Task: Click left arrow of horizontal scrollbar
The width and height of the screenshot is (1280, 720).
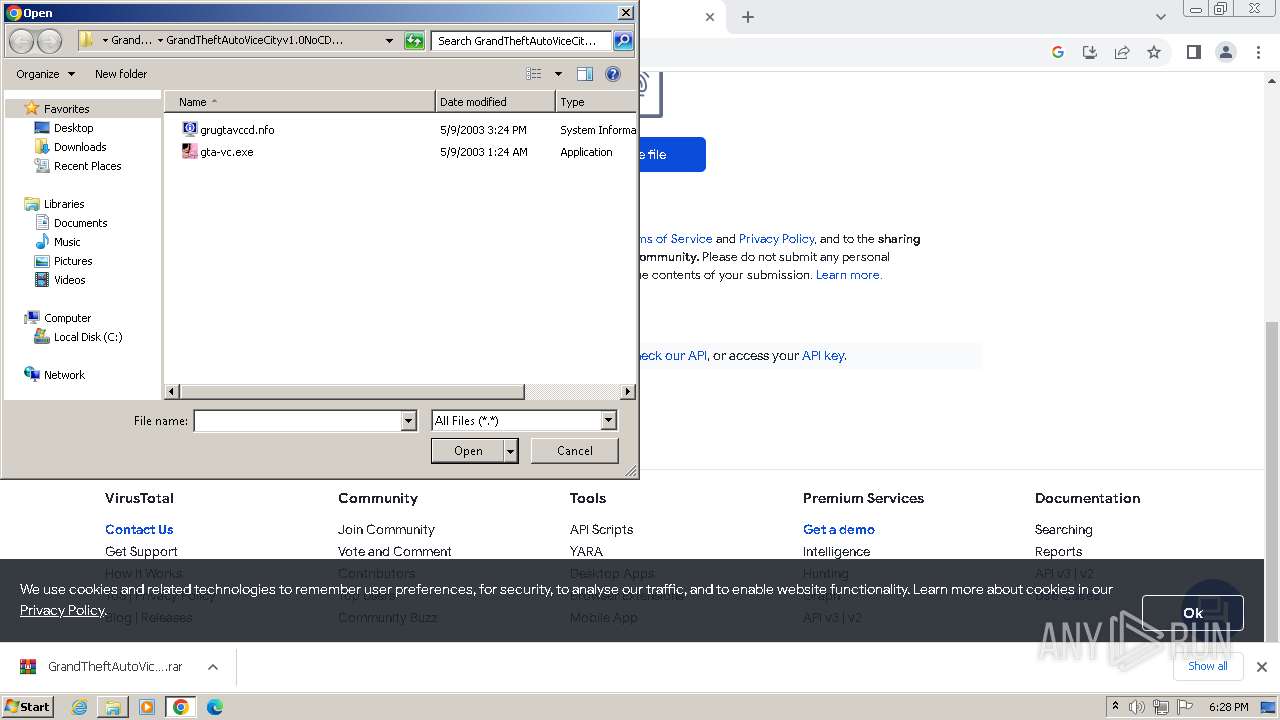Action: pyautogui.click(x=172, y=392)
